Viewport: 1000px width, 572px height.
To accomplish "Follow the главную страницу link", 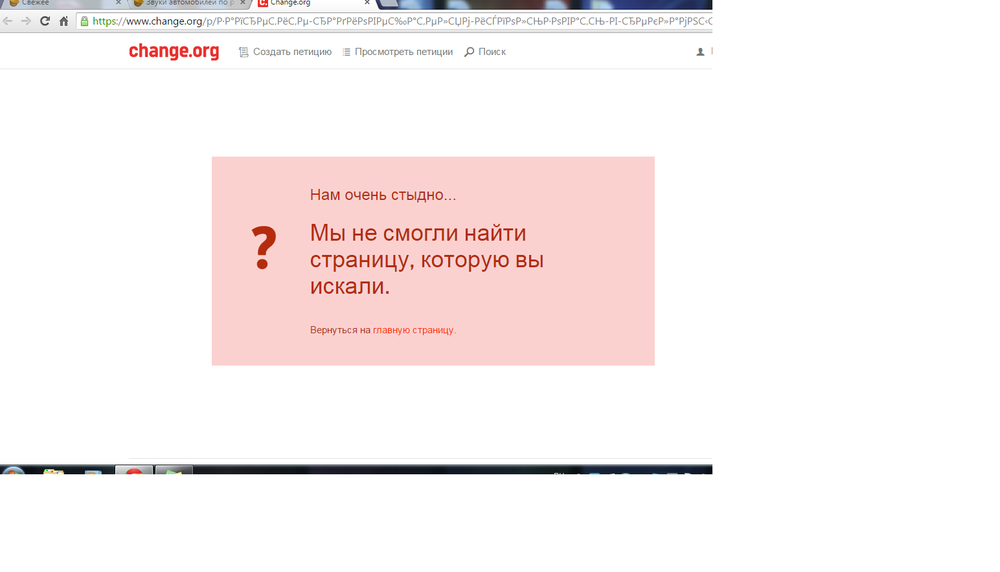I will pyautogui.click(x=413, y=330).
